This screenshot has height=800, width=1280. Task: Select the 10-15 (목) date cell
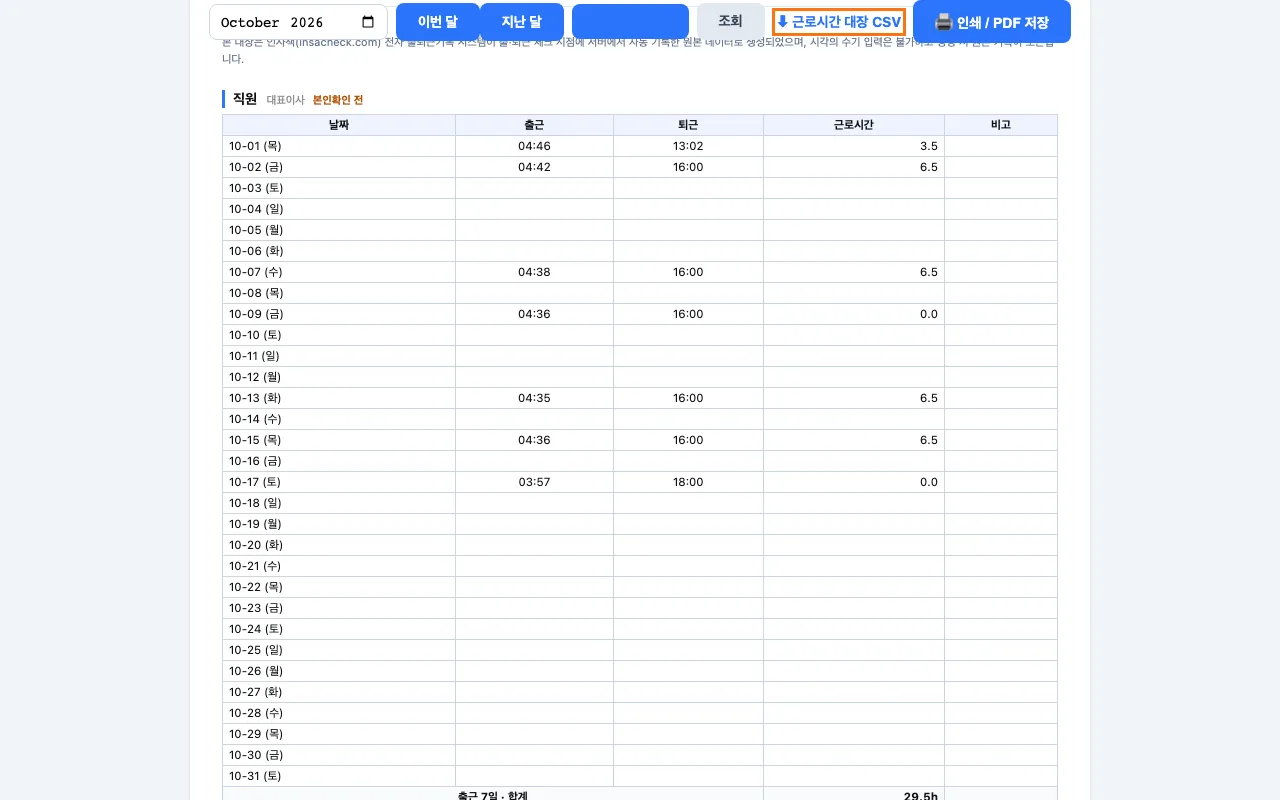[339, 440]
